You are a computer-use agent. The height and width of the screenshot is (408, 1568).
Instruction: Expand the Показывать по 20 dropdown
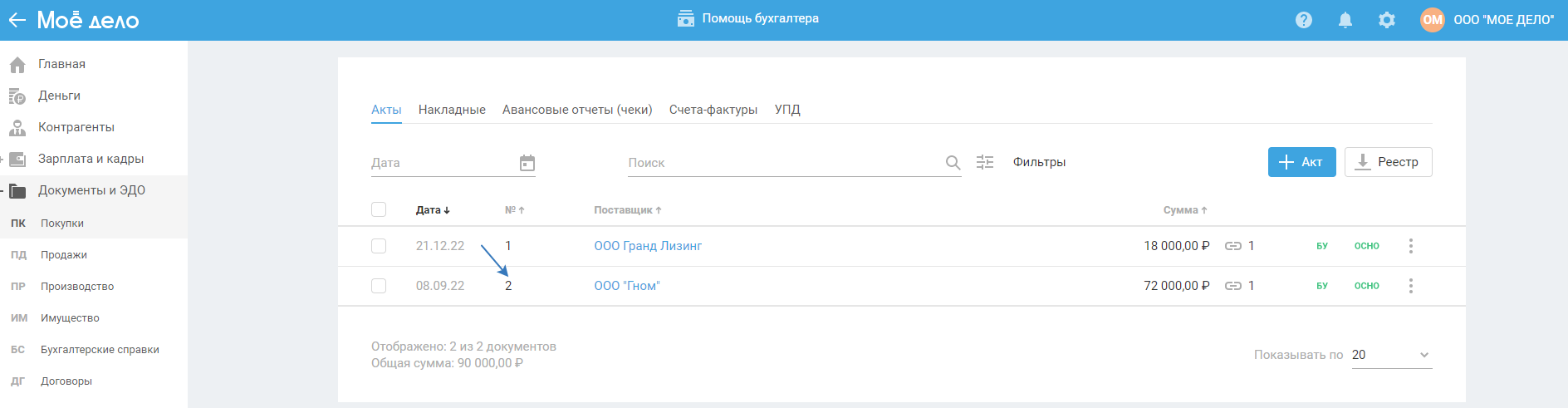[1391, 355]
